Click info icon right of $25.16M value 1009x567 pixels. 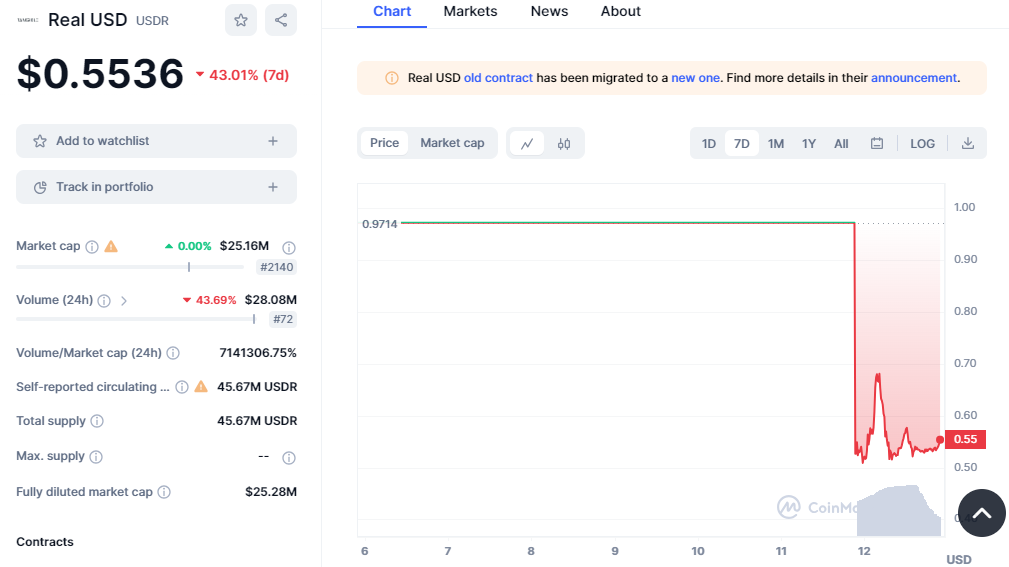289,247
